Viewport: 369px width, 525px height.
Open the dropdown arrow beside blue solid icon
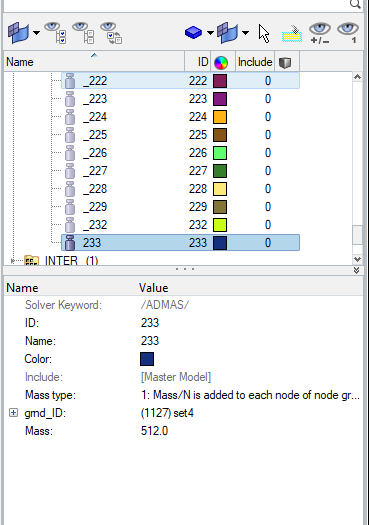(210, 33)
